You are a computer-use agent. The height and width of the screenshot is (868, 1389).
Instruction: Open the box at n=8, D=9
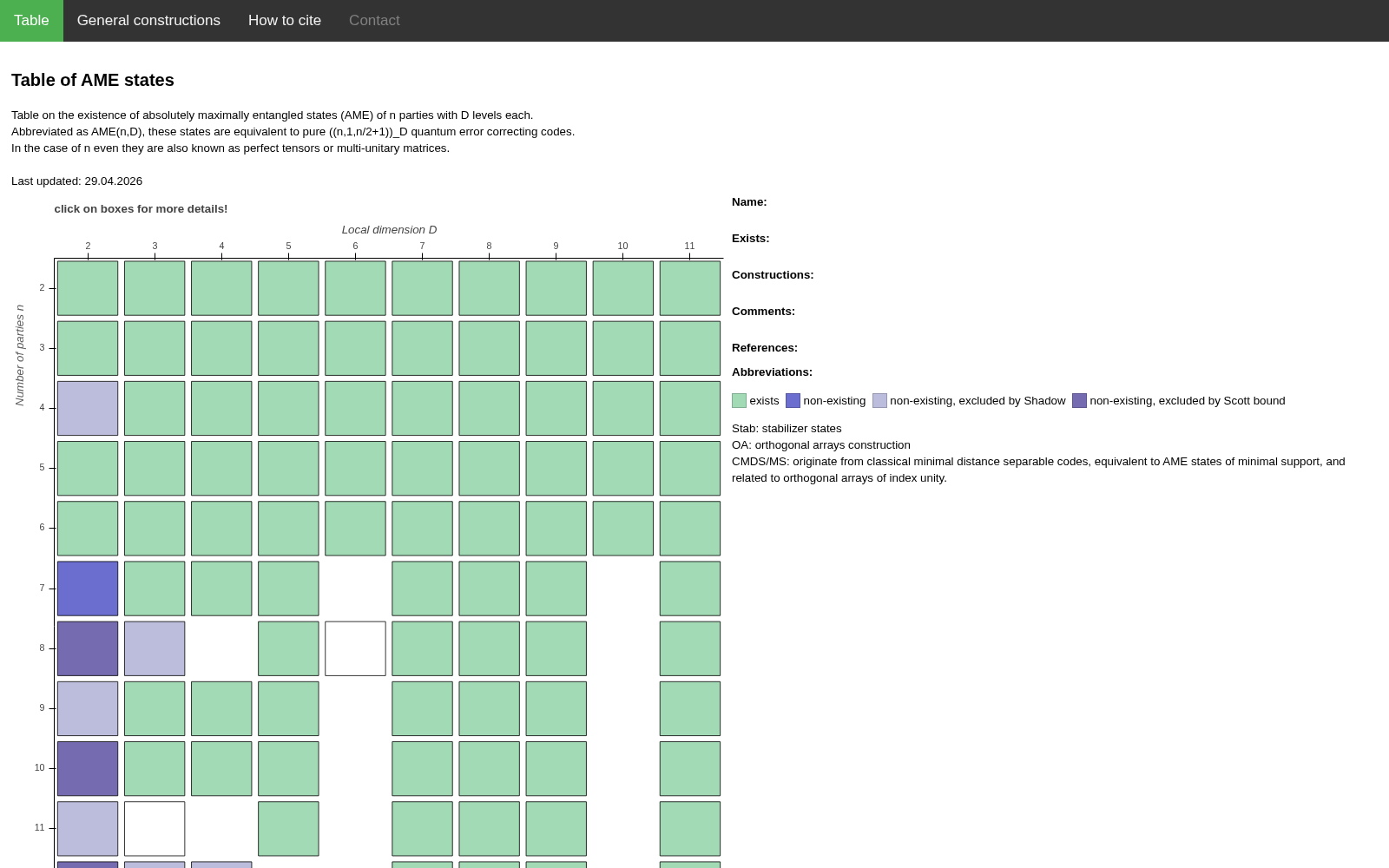[x=556, y=648]
